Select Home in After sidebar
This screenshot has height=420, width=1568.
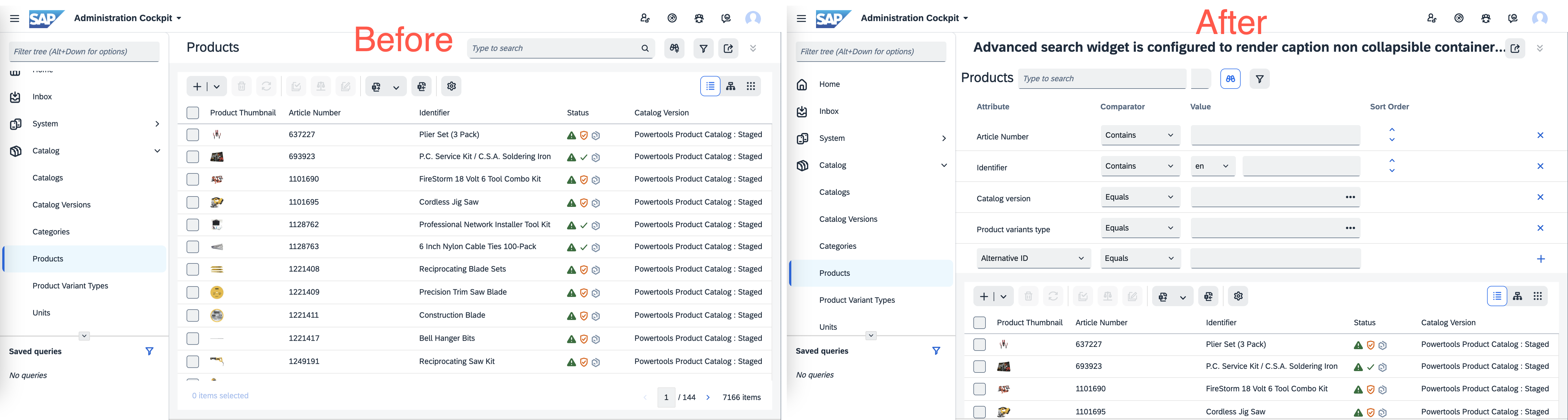[x=829, y=85]
